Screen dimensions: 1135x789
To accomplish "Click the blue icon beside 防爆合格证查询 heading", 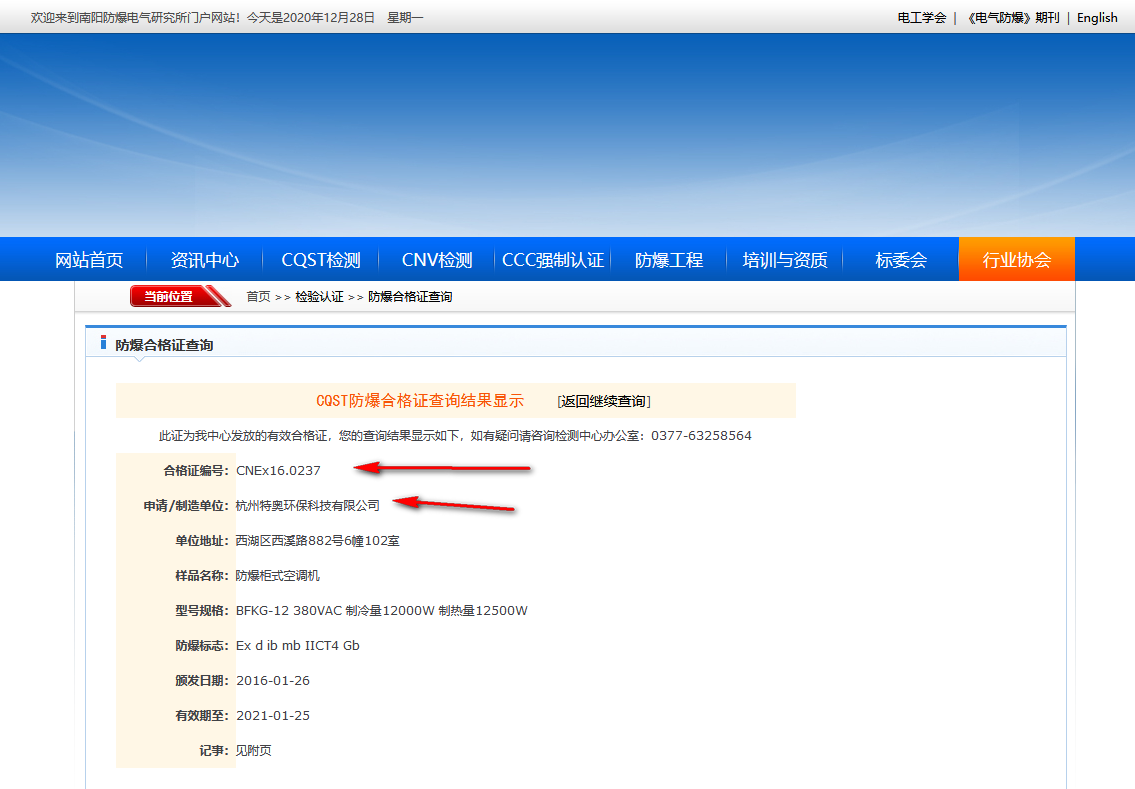I will point(103,344).
